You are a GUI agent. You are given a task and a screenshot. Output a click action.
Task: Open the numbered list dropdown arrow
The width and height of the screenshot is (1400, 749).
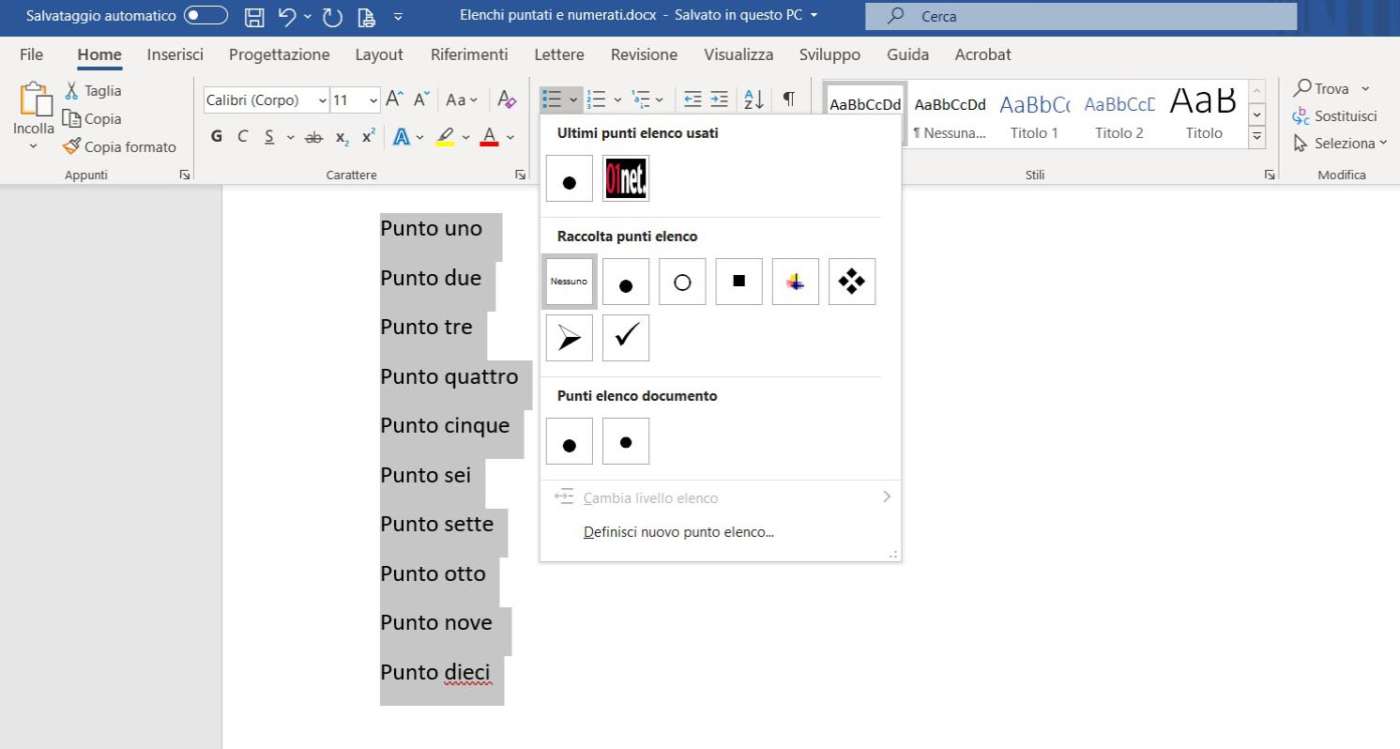point(617,100)
